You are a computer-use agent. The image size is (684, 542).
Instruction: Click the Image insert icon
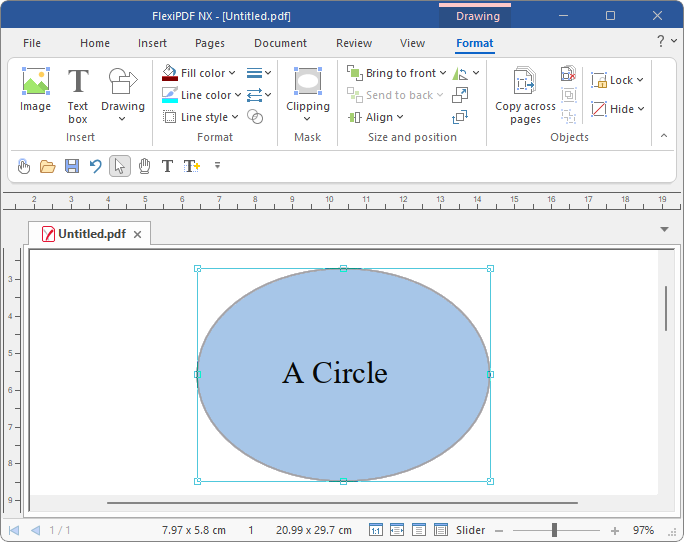coord(36,89)
